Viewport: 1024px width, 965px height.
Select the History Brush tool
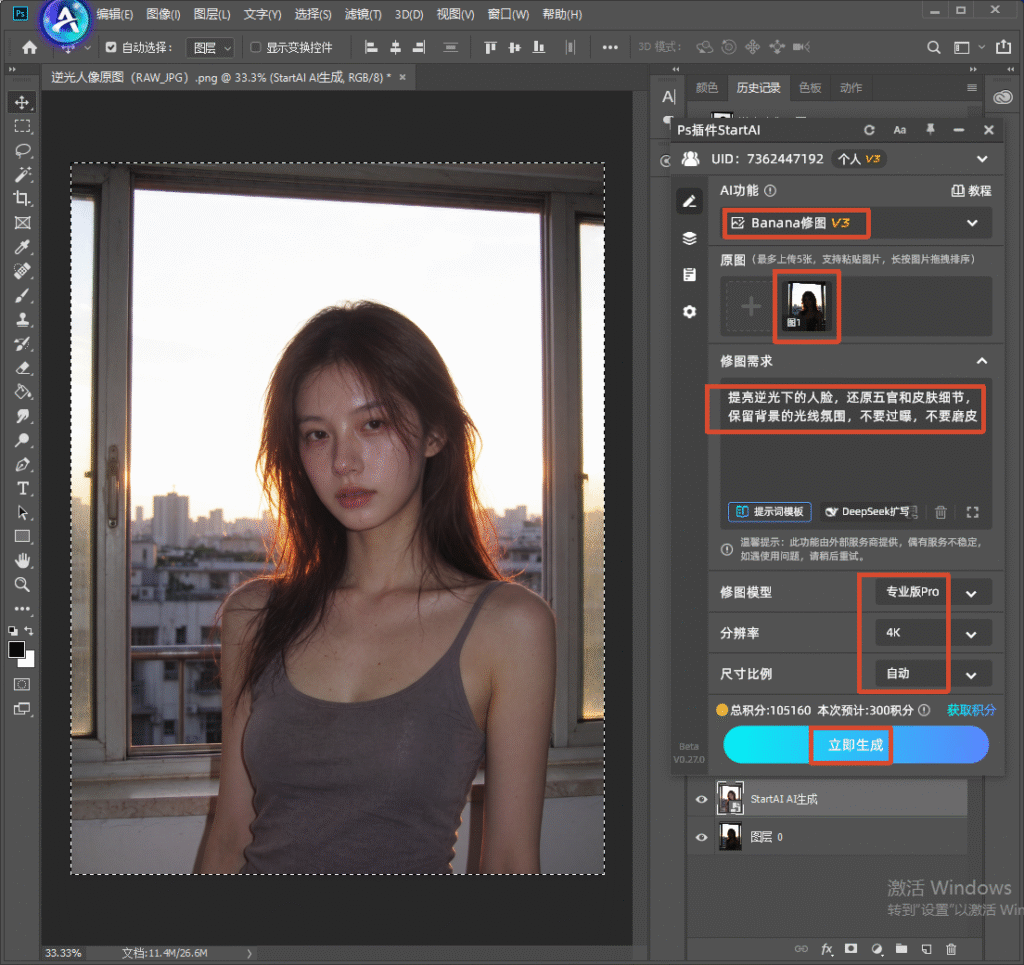pyautogui.click(x=22, y=343)
